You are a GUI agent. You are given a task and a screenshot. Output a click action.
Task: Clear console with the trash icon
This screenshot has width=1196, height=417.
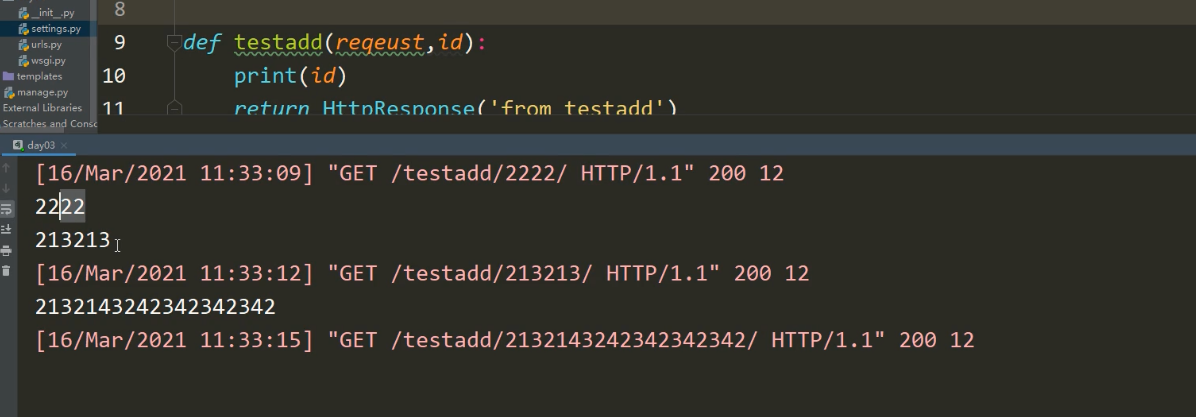[7, 270]
